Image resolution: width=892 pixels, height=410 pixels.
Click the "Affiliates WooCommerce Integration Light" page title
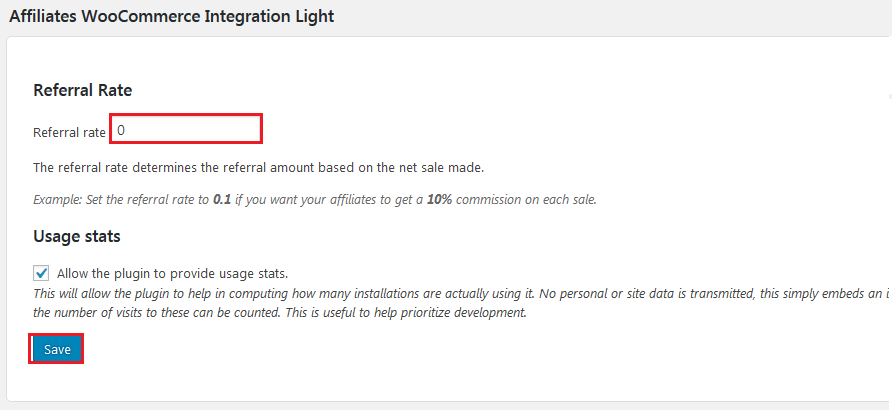tap(171, 16)
